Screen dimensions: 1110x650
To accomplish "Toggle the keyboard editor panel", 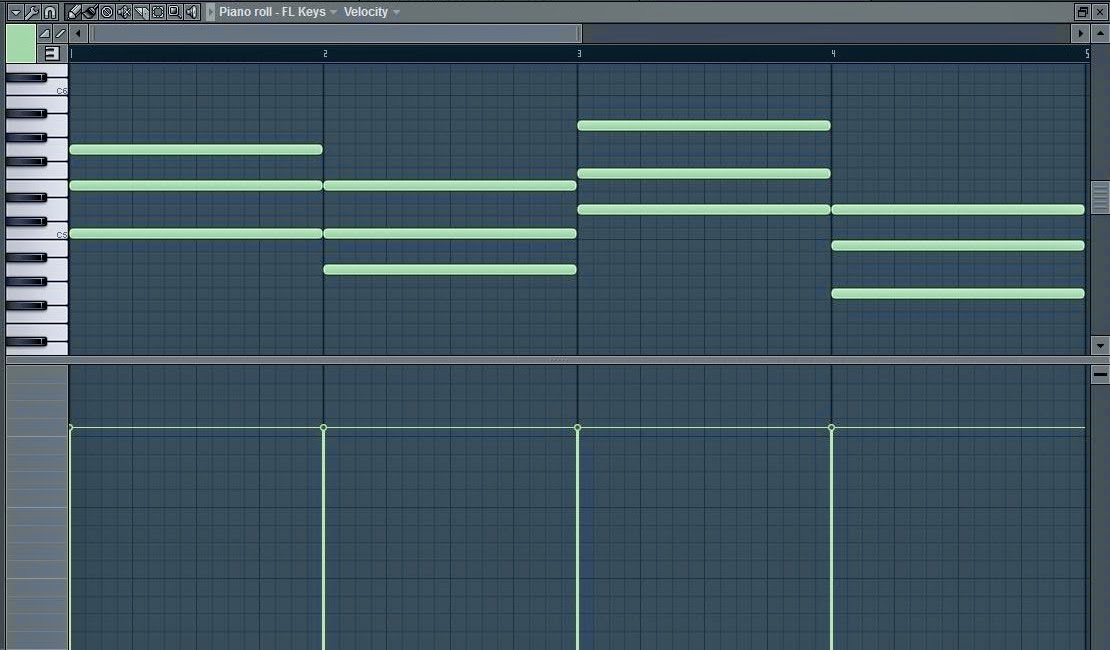I will [x=52, y=52].
